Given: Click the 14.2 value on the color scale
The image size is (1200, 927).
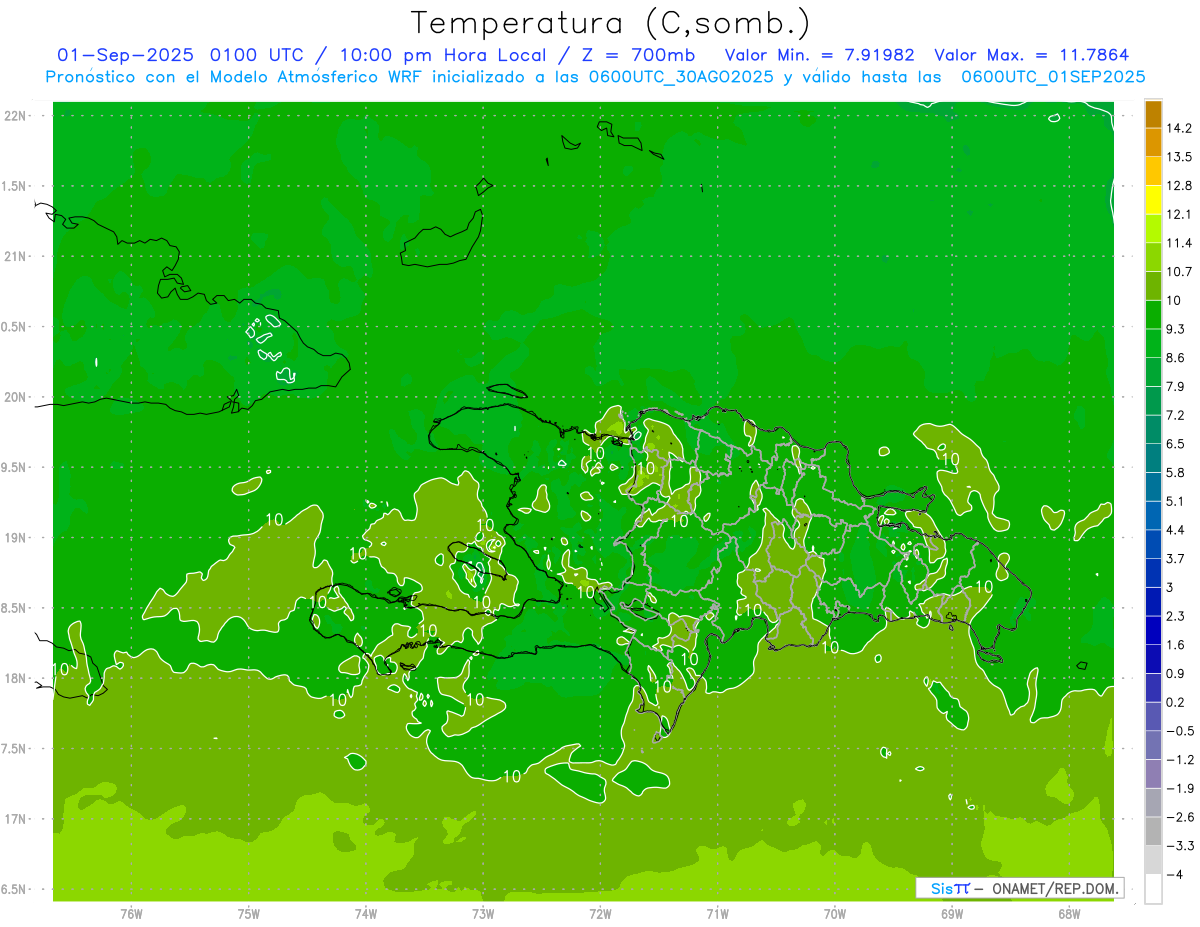Looking at the screenshot, I should pos(1179,128).
